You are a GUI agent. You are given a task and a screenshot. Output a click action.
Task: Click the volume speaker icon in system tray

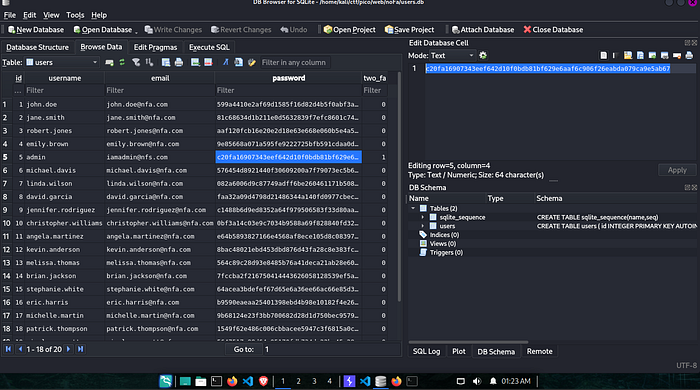477,381
